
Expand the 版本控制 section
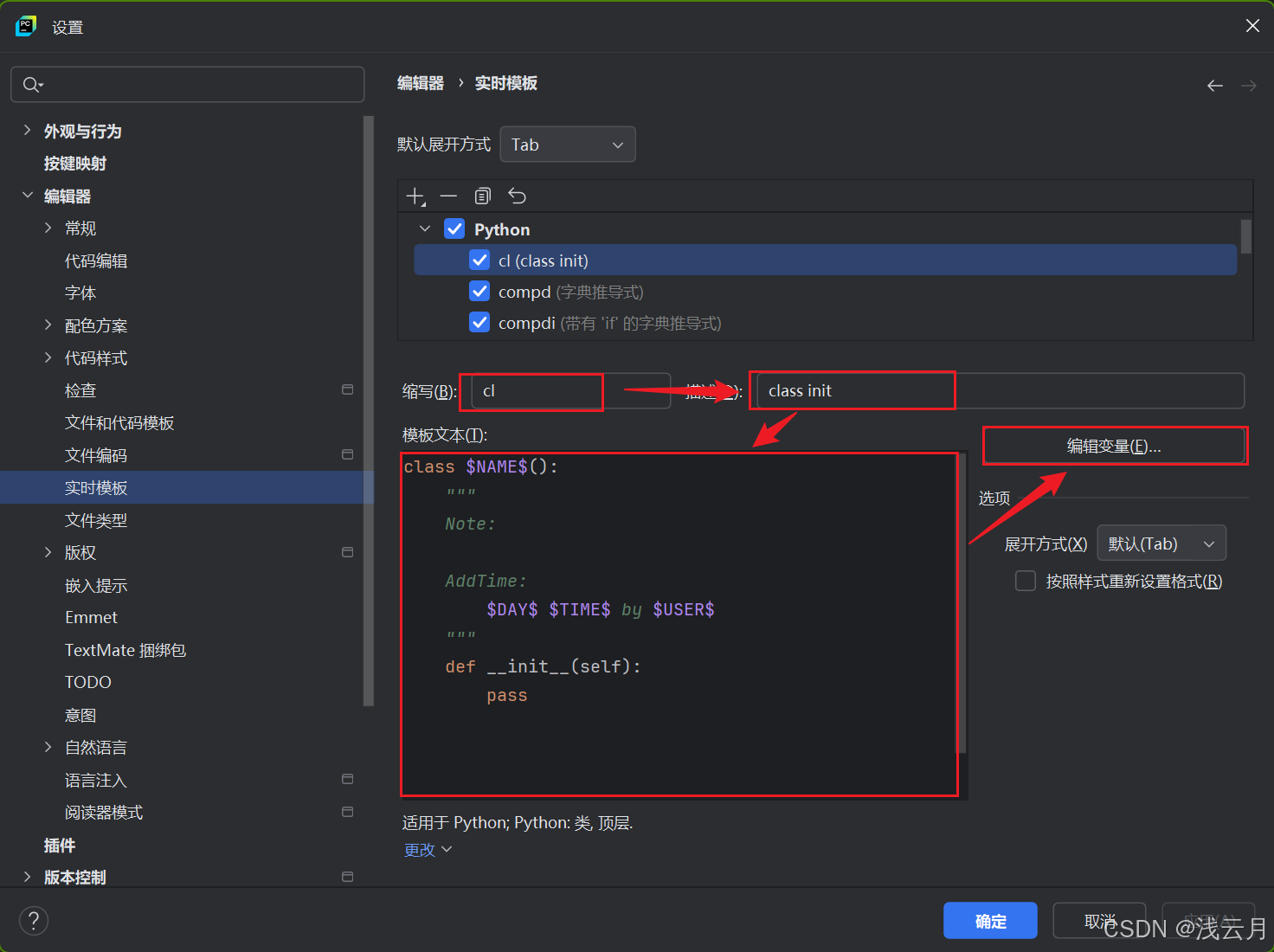[x=27, y=877]
